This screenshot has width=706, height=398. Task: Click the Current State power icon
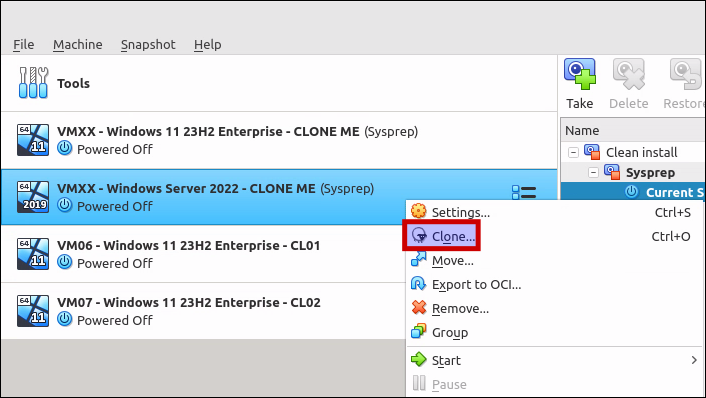tap(632, 192)
